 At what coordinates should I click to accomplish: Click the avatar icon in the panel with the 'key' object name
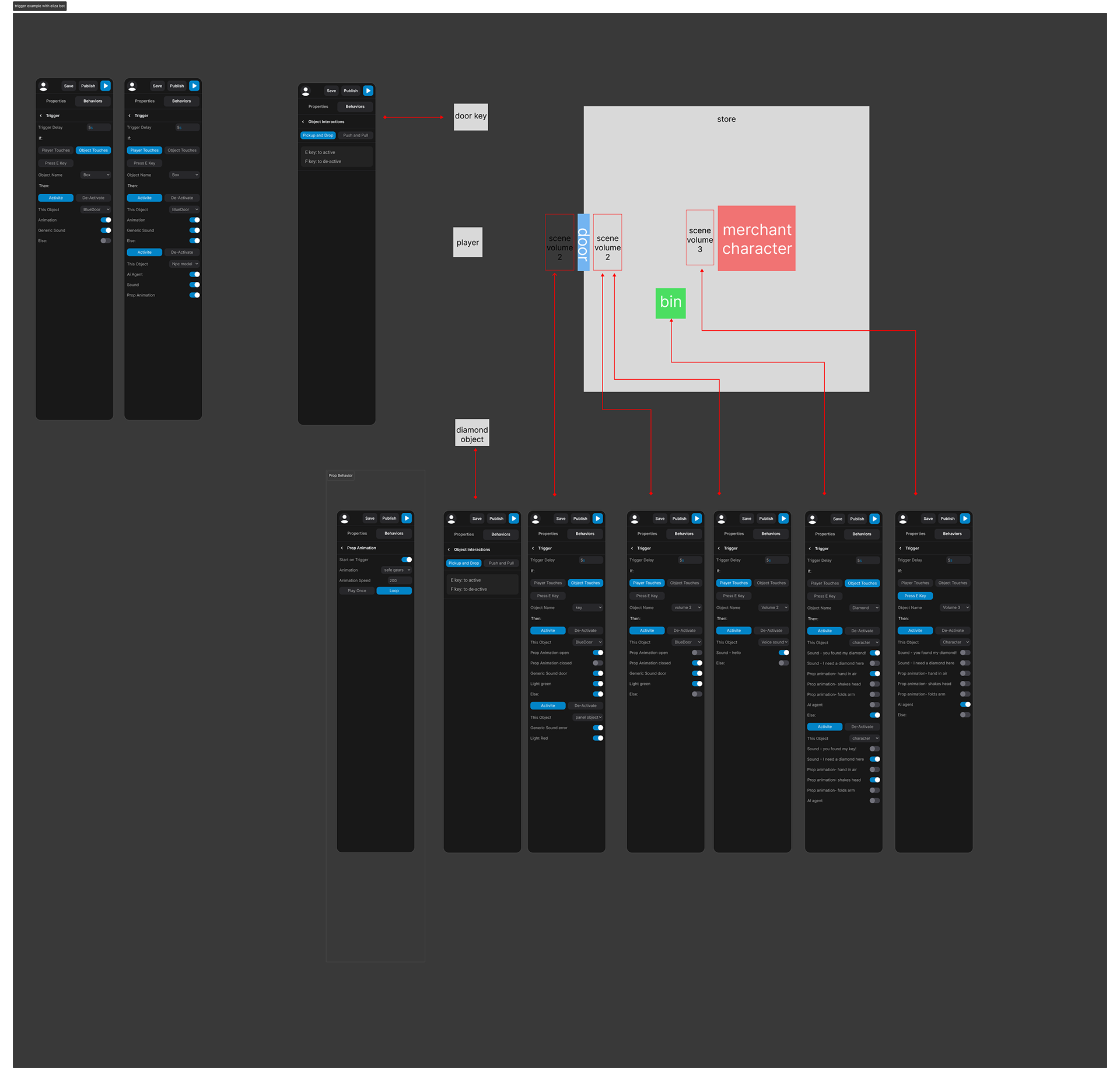[535, 519]
